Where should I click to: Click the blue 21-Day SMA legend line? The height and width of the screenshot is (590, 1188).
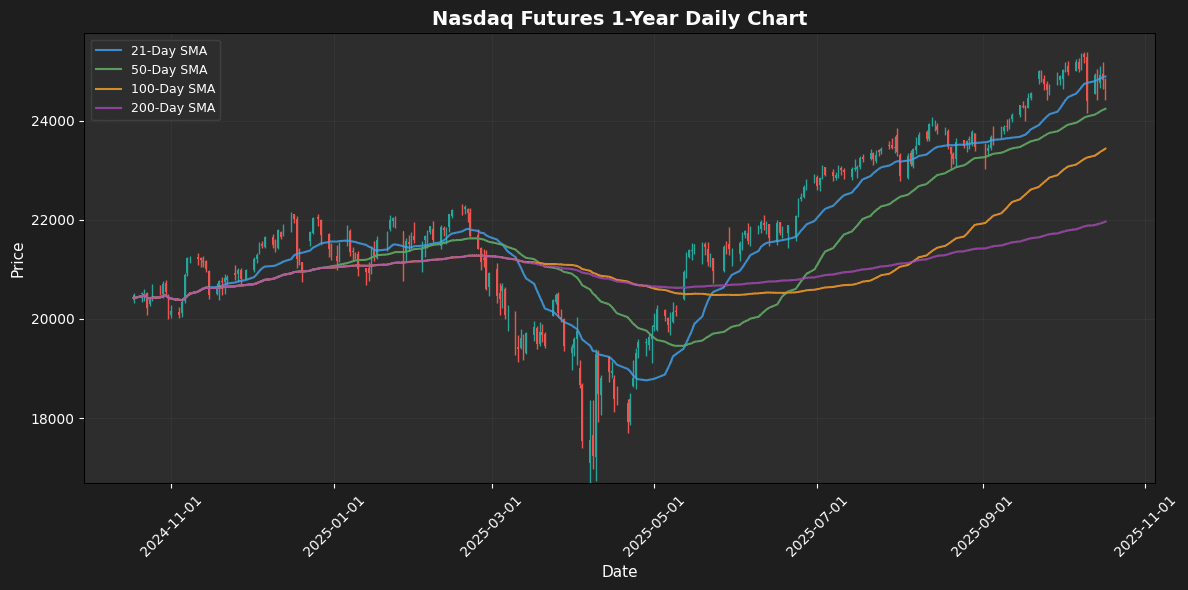click(109, 51)
